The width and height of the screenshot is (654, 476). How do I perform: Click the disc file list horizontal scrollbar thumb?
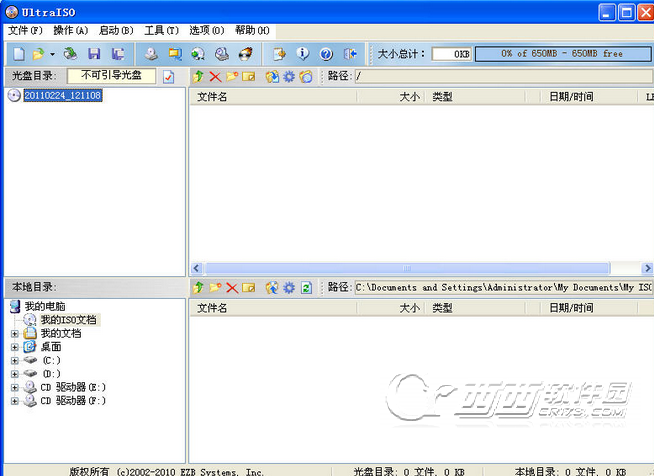[407, 268]
